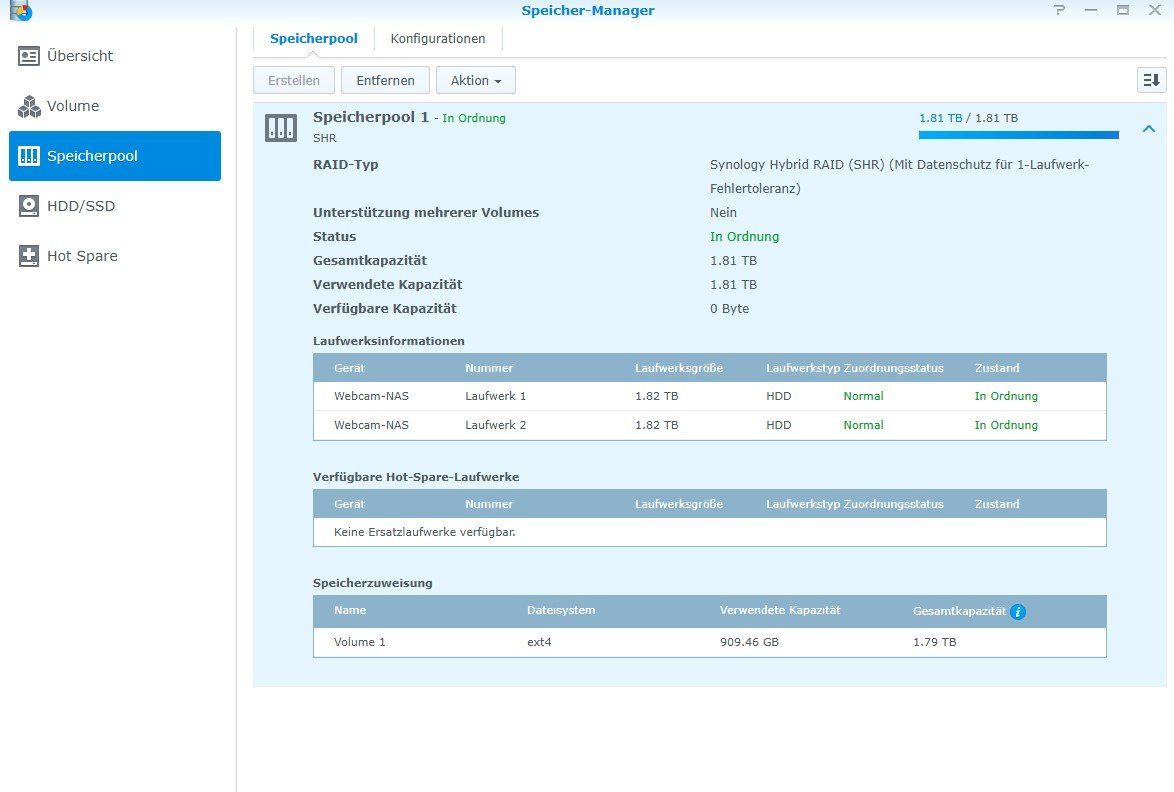1174x792 pixels.
Task: Click the Synology Hybrid RAID type description
Action: click(899, 177)
